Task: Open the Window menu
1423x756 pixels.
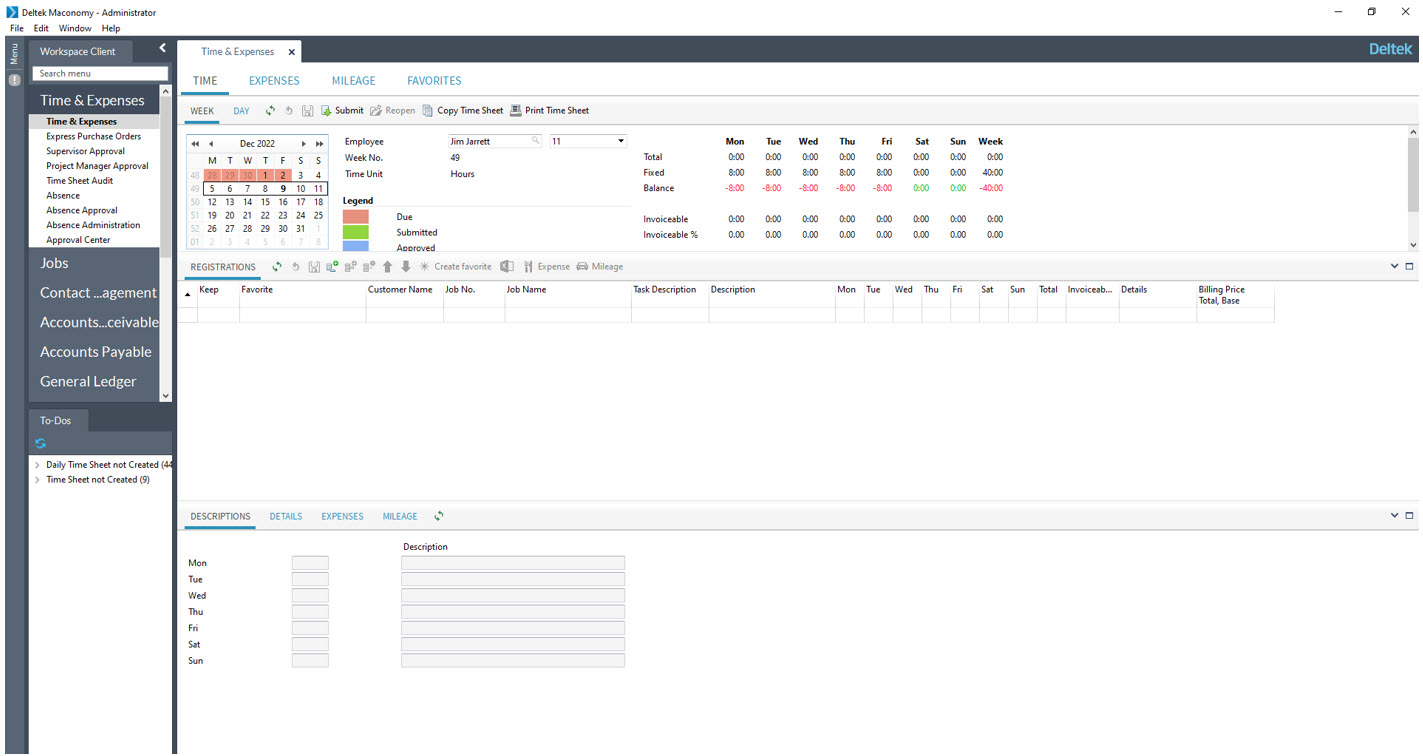Action: [75, 29]
